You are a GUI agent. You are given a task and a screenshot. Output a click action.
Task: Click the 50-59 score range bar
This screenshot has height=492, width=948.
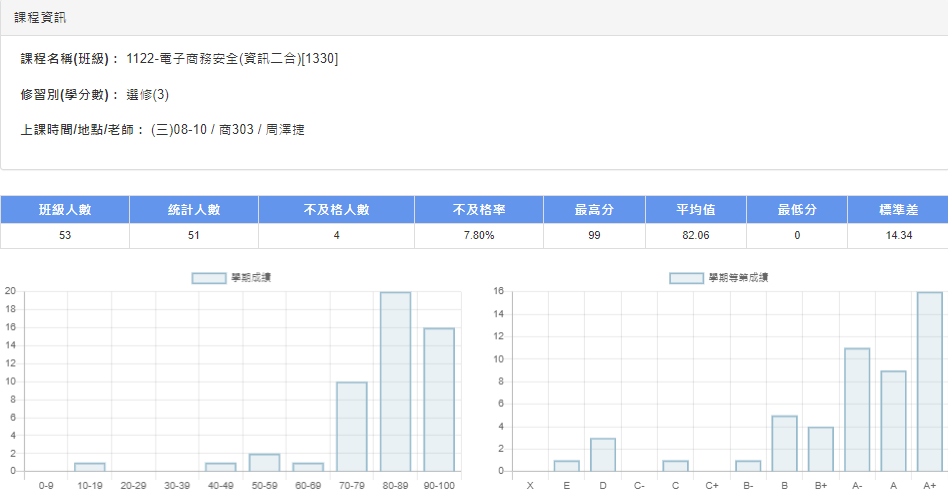click(264, 462)
